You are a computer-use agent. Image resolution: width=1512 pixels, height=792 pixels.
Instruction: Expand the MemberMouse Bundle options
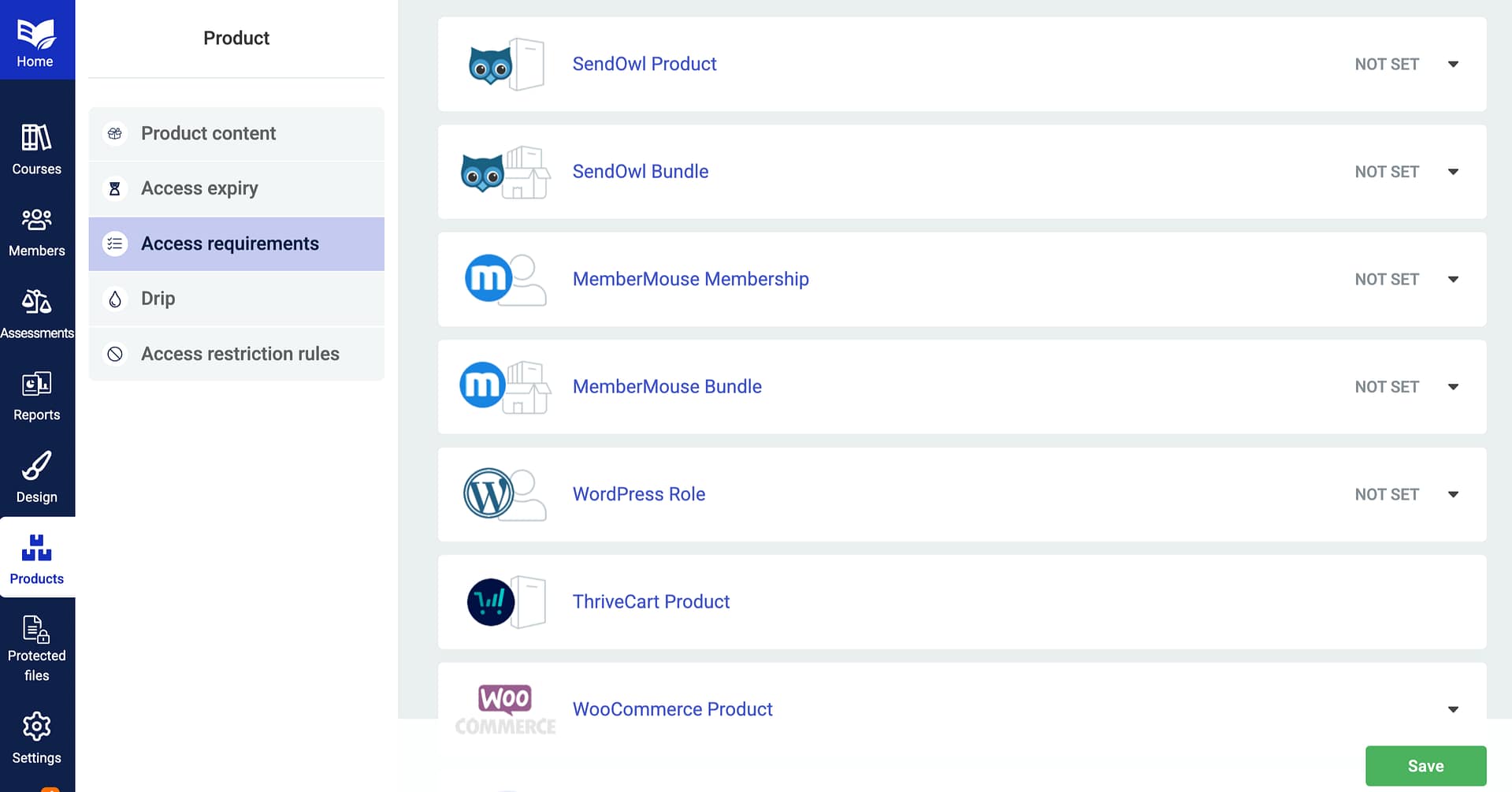click(x=1454, y=386)
